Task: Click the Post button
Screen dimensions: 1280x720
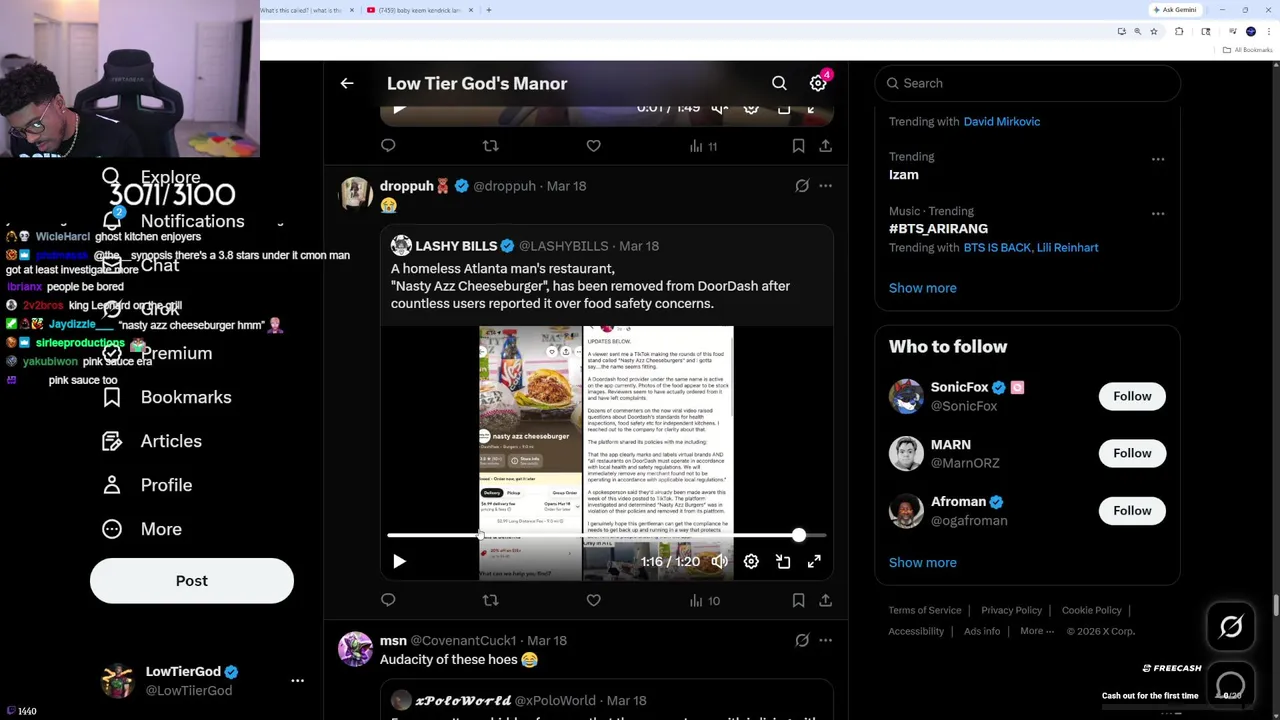Action: pos(192,581)
